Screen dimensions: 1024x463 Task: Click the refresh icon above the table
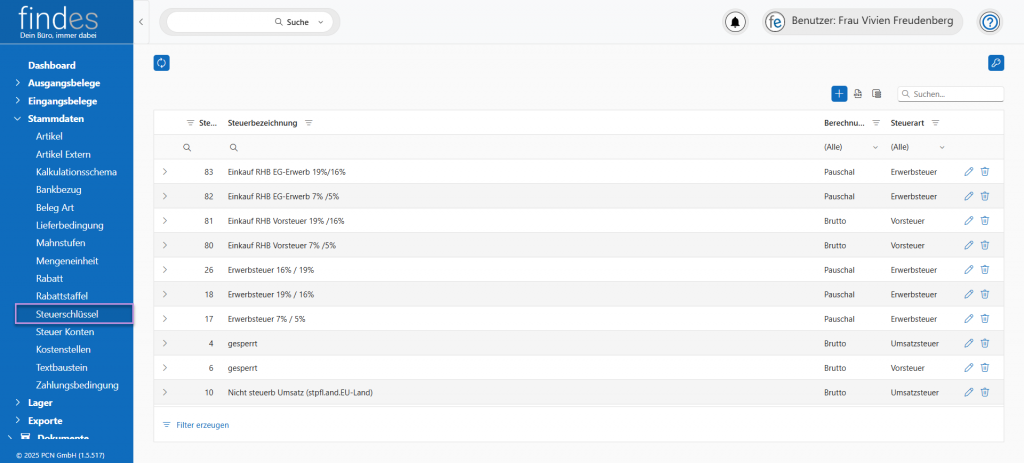pyautogui.click(x=162, y=63)
